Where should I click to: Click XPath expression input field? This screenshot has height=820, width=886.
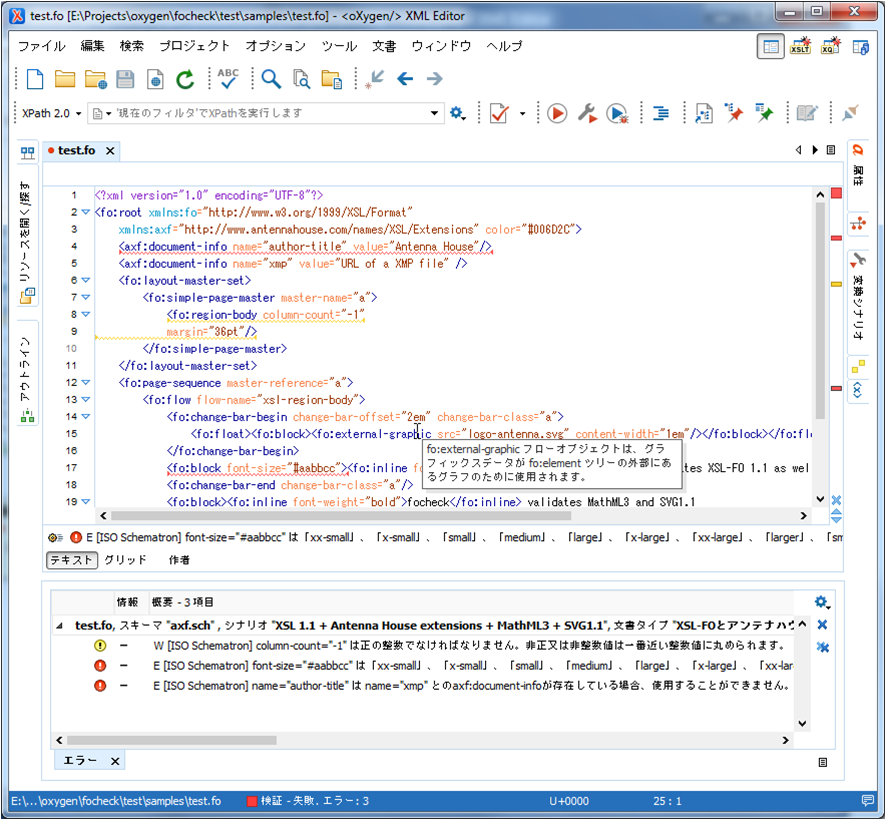[266, 113]
